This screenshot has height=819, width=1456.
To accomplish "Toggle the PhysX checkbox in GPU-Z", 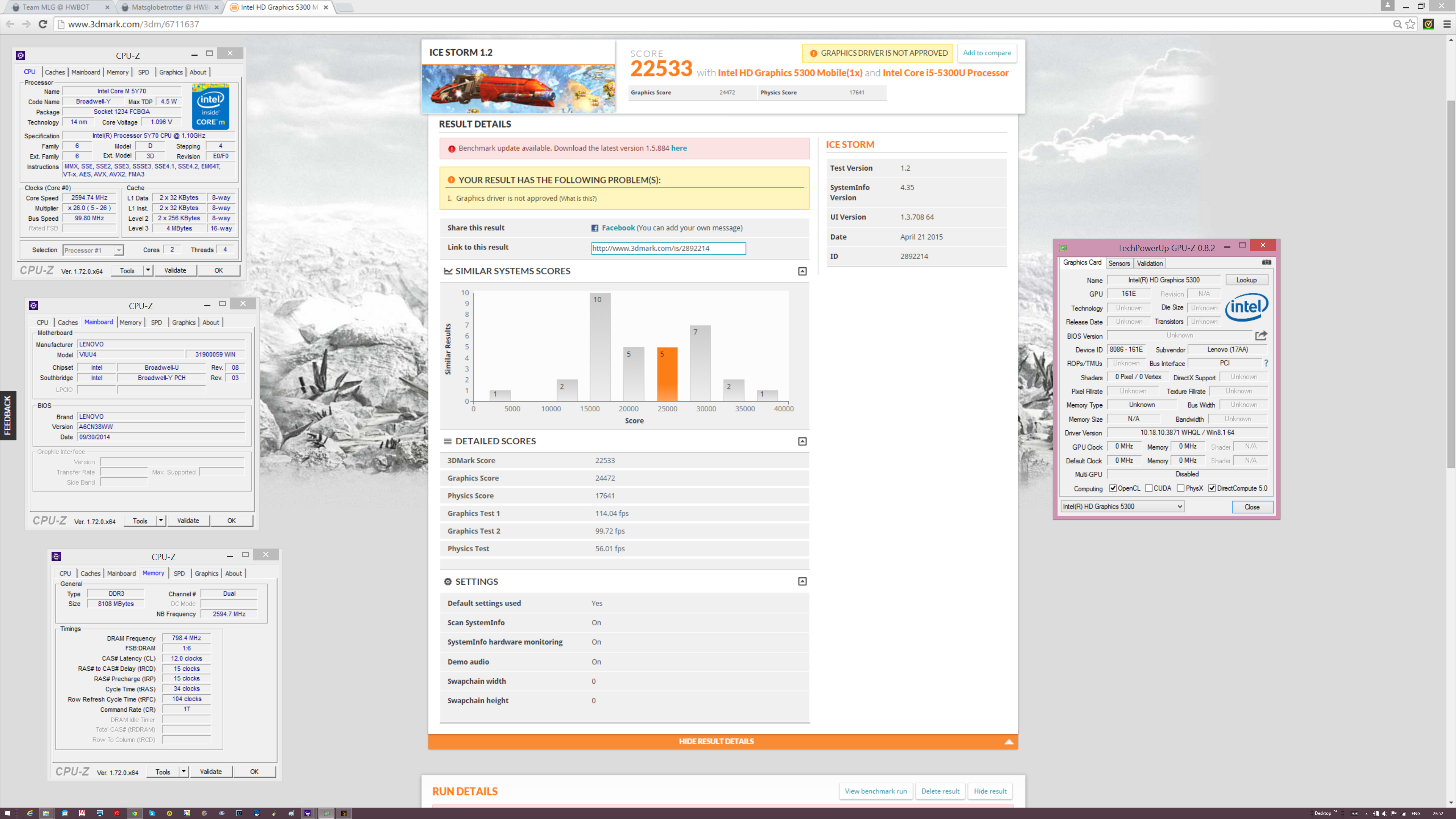I will [x=1181, y=488].
